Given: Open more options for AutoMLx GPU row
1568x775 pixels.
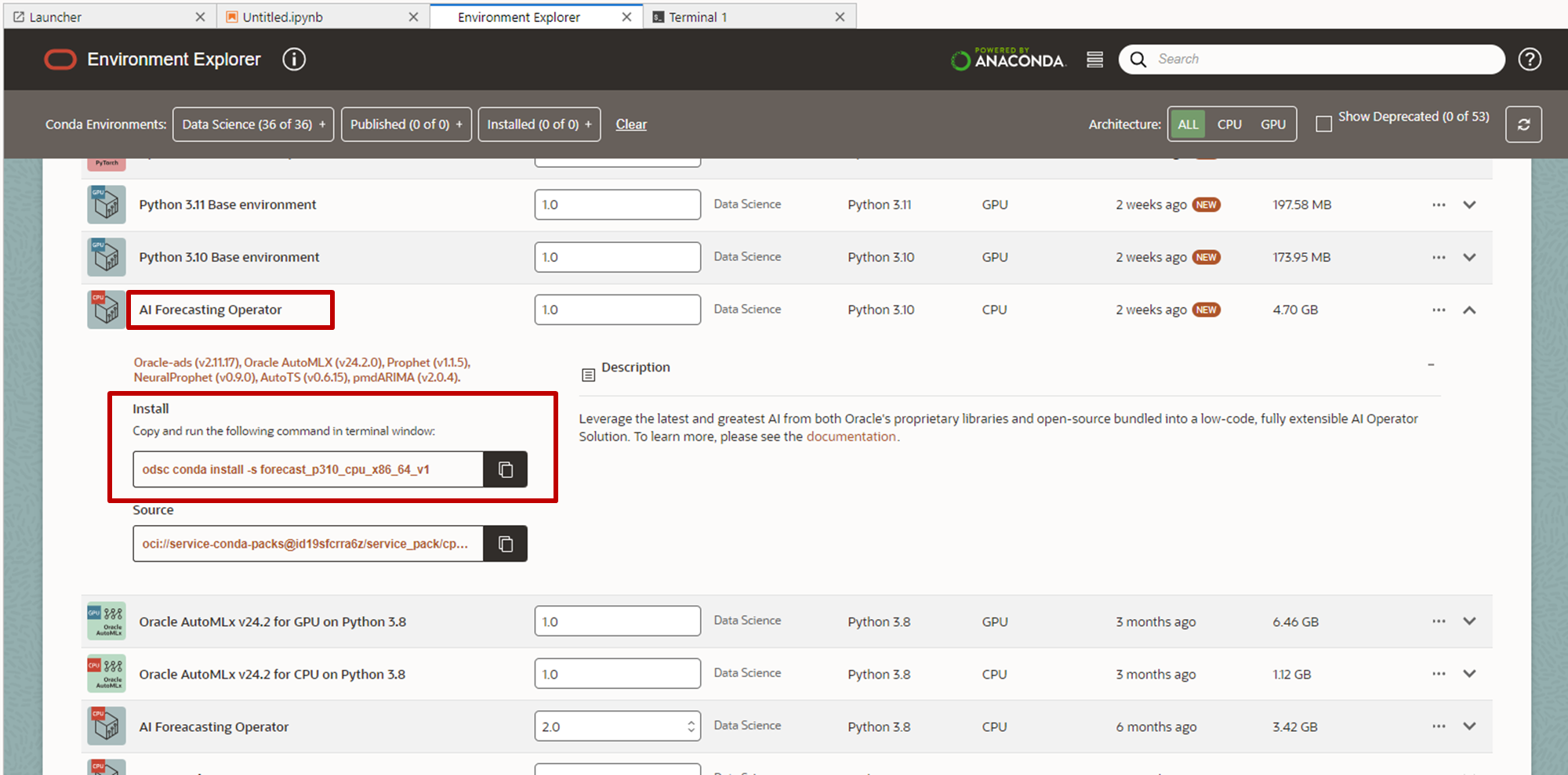Looking at the screenshot, I should coord(1439,621).
